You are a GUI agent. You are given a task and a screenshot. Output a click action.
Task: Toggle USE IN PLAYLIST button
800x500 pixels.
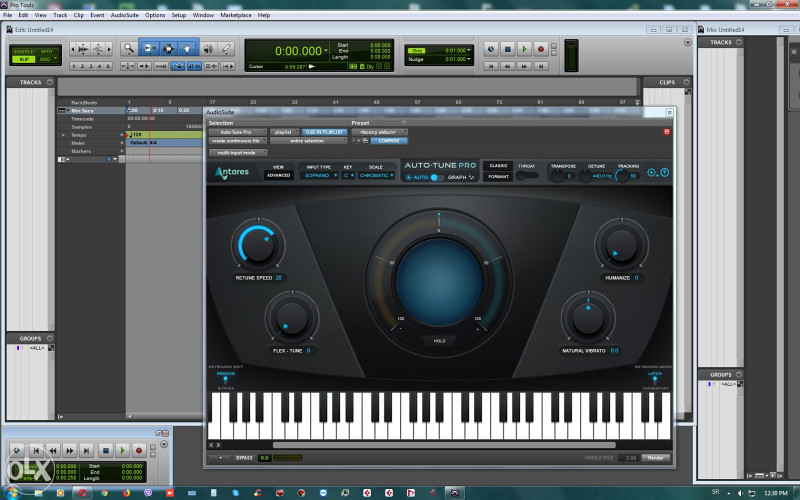click(324, 132)
